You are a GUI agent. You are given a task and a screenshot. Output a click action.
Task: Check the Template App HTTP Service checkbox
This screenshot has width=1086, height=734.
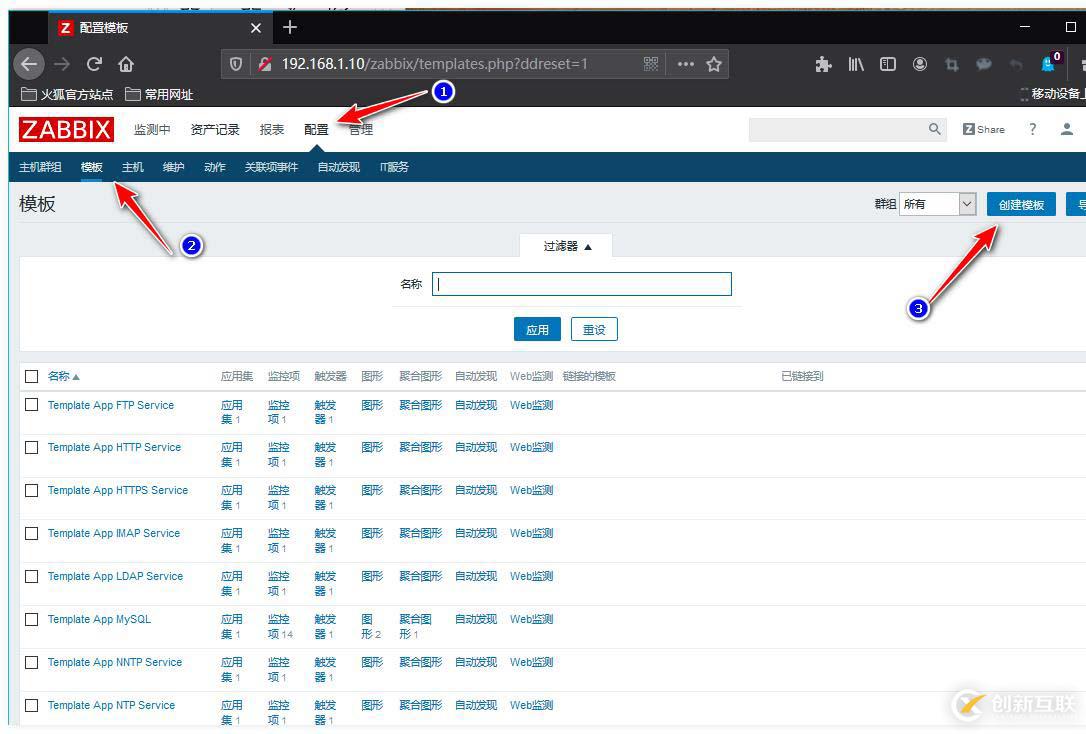(31, 447)
